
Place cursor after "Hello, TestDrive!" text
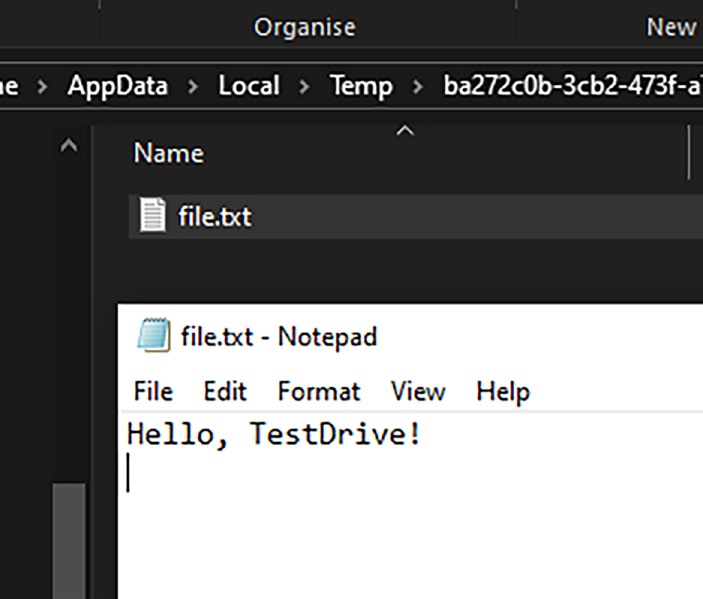424,436
